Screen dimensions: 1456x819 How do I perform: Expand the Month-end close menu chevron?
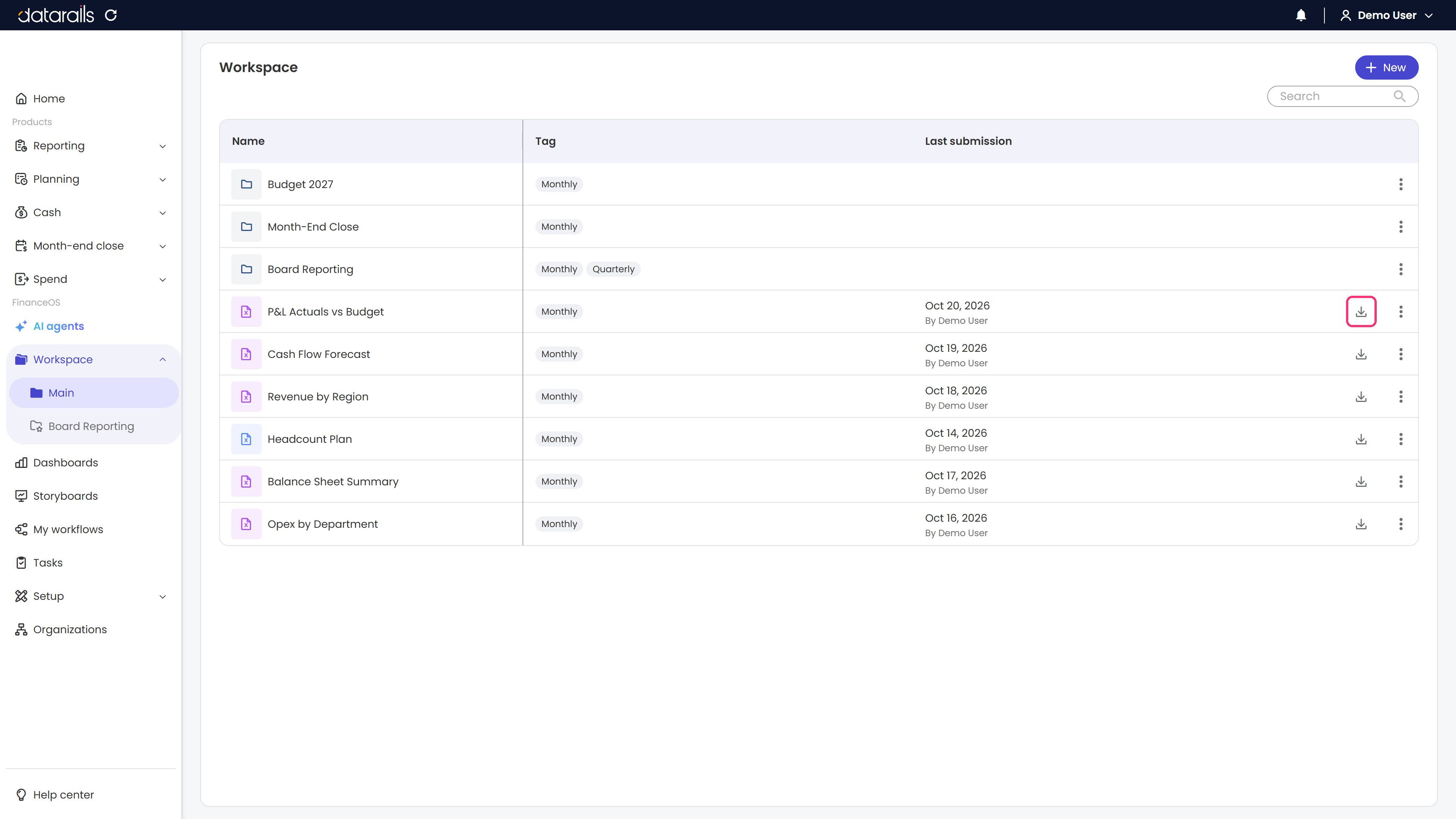(163, 246)
